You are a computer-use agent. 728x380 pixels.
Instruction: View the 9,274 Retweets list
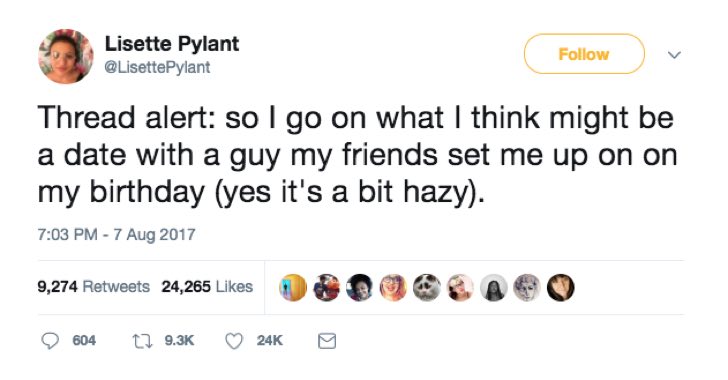click(x=94, y=287)
